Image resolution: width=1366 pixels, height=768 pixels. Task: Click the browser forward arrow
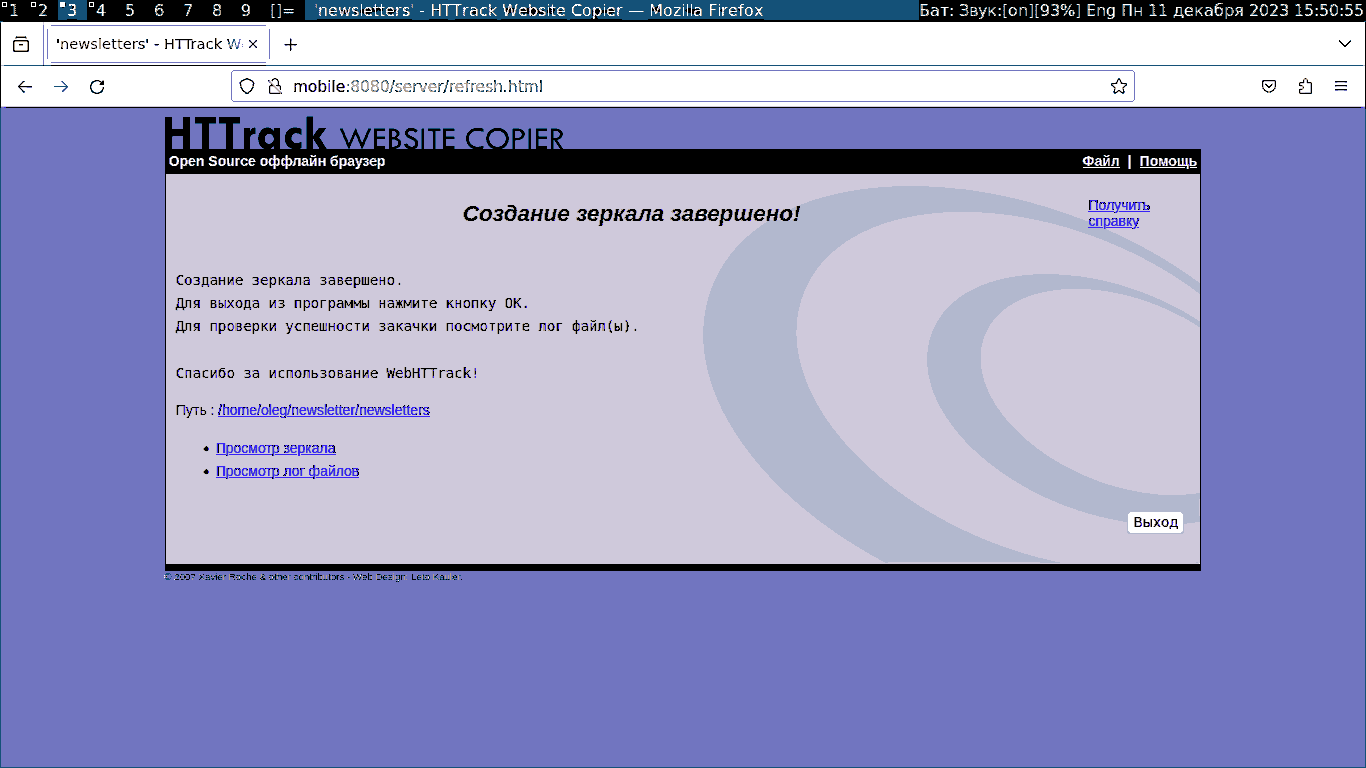coord(61,87)
